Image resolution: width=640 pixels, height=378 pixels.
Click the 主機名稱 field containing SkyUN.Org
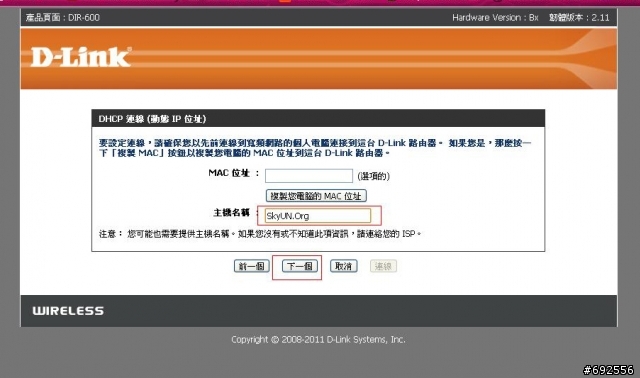318,216
